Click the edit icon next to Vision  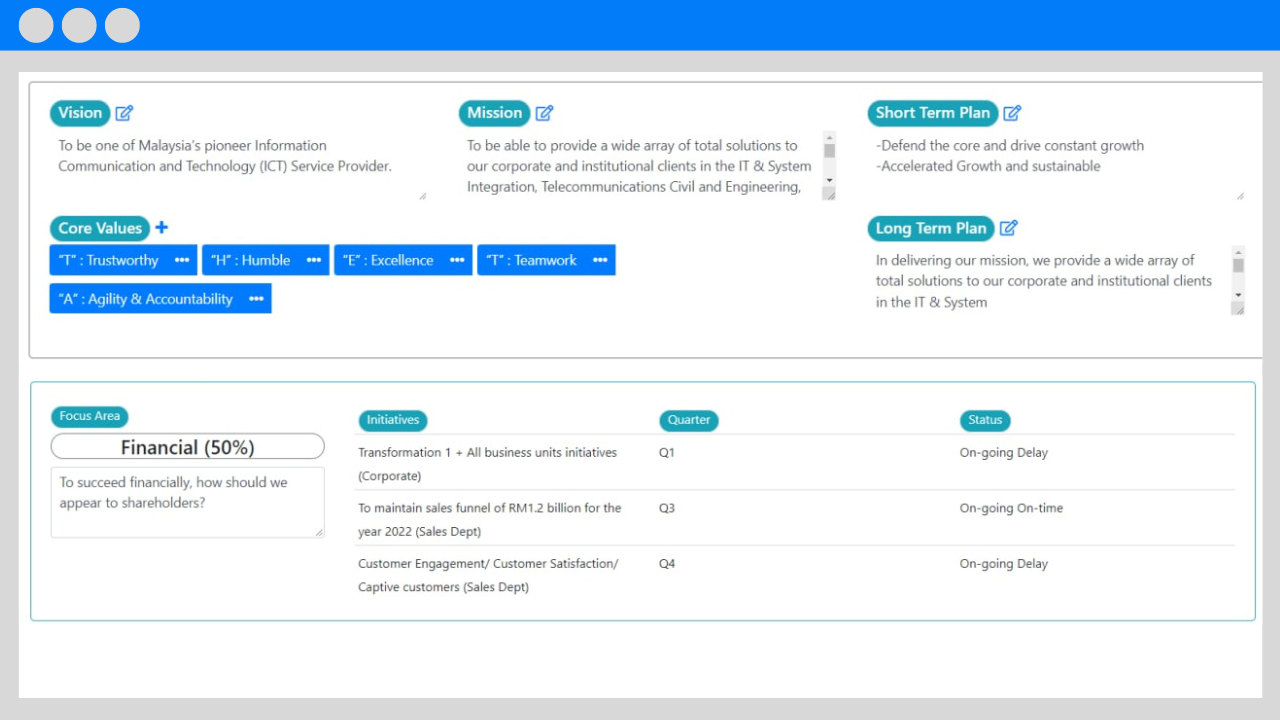point(124,113)
